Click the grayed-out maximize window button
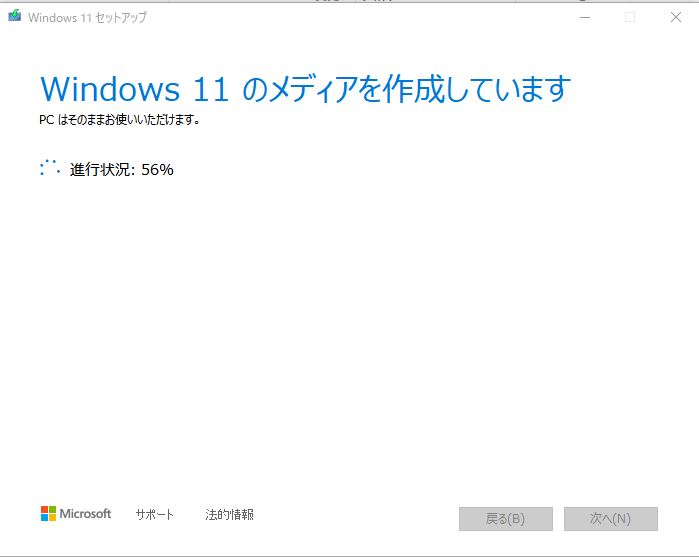Screen dimensions: 699x557 pyautogui.click(x=630, y=17)
